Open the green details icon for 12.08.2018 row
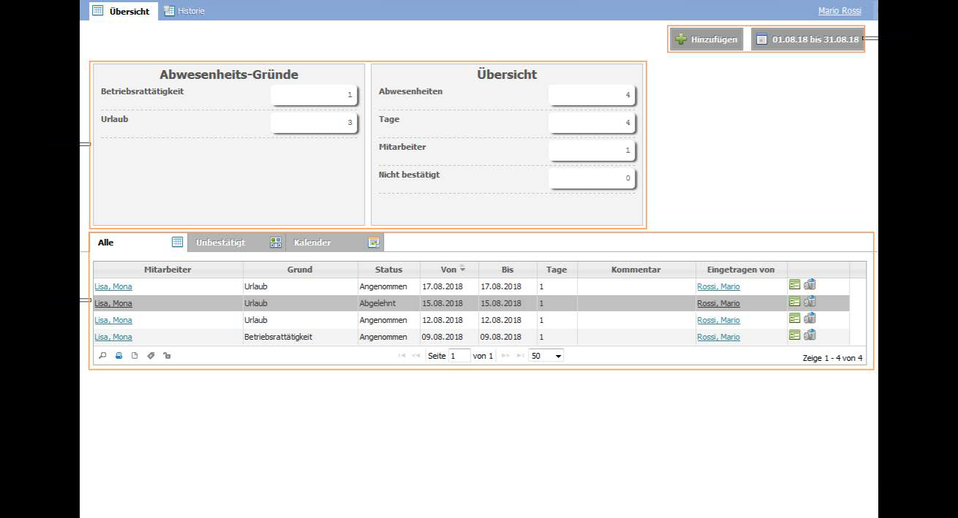 (794, 318)
